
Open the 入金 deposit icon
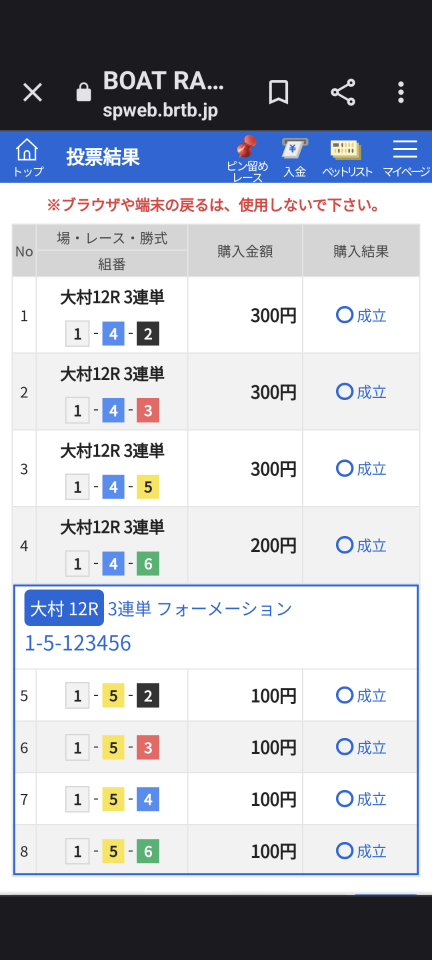(x=294, y=158)
